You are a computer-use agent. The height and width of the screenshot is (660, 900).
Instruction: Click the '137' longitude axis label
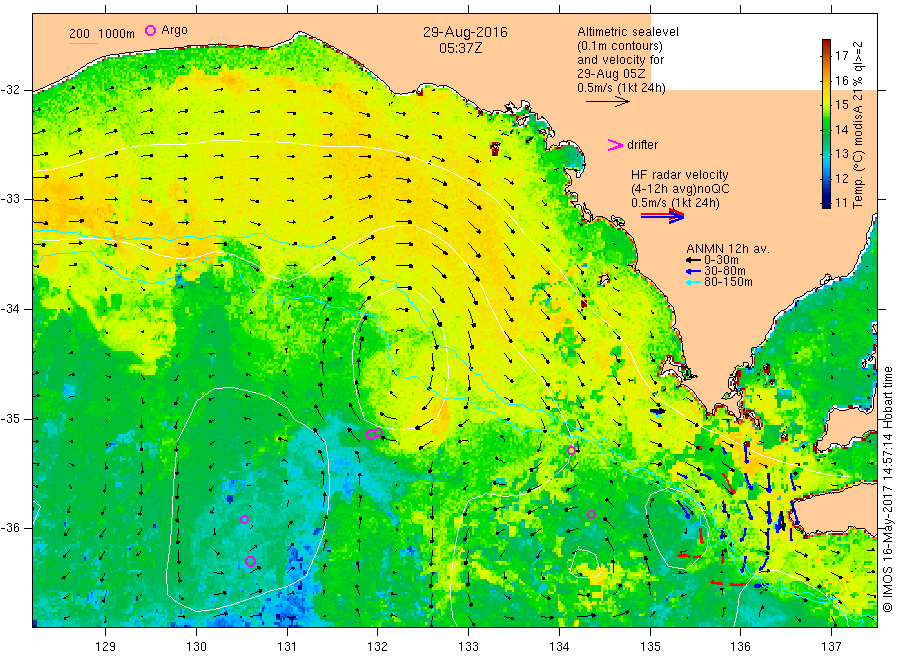tap(831, 647)
